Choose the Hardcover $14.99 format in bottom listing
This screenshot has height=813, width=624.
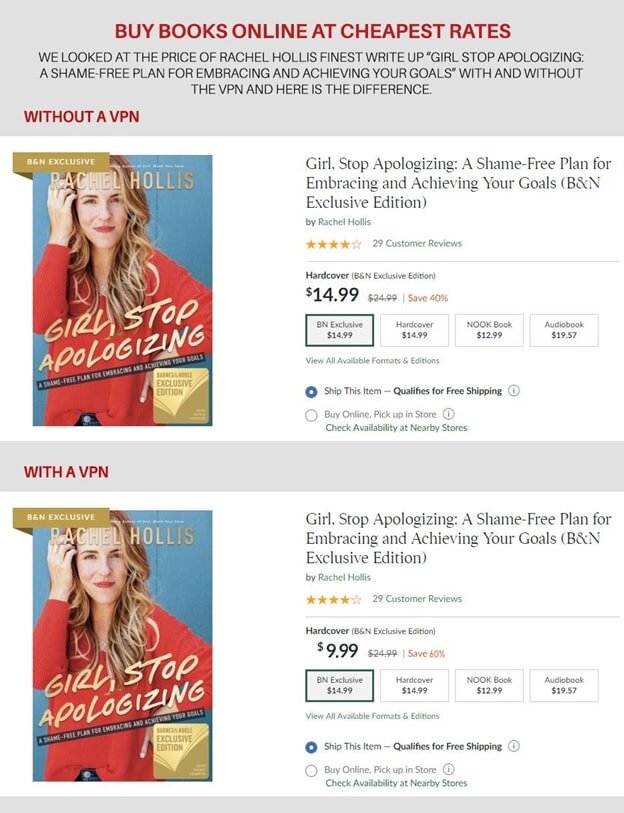(414, 685)
